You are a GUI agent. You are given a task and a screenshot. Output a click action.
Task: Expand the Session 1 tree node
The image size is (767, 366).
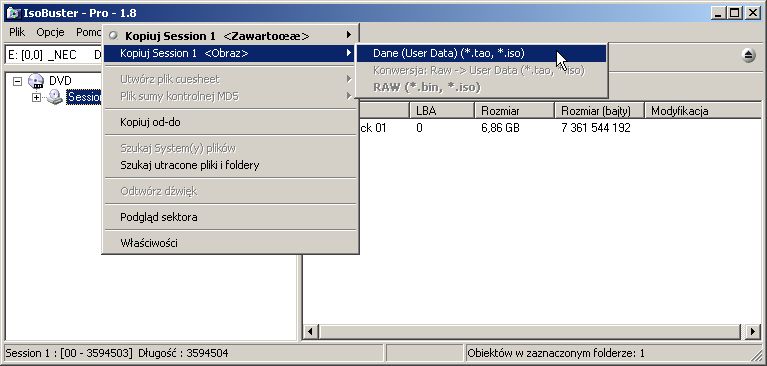point(36,98)
